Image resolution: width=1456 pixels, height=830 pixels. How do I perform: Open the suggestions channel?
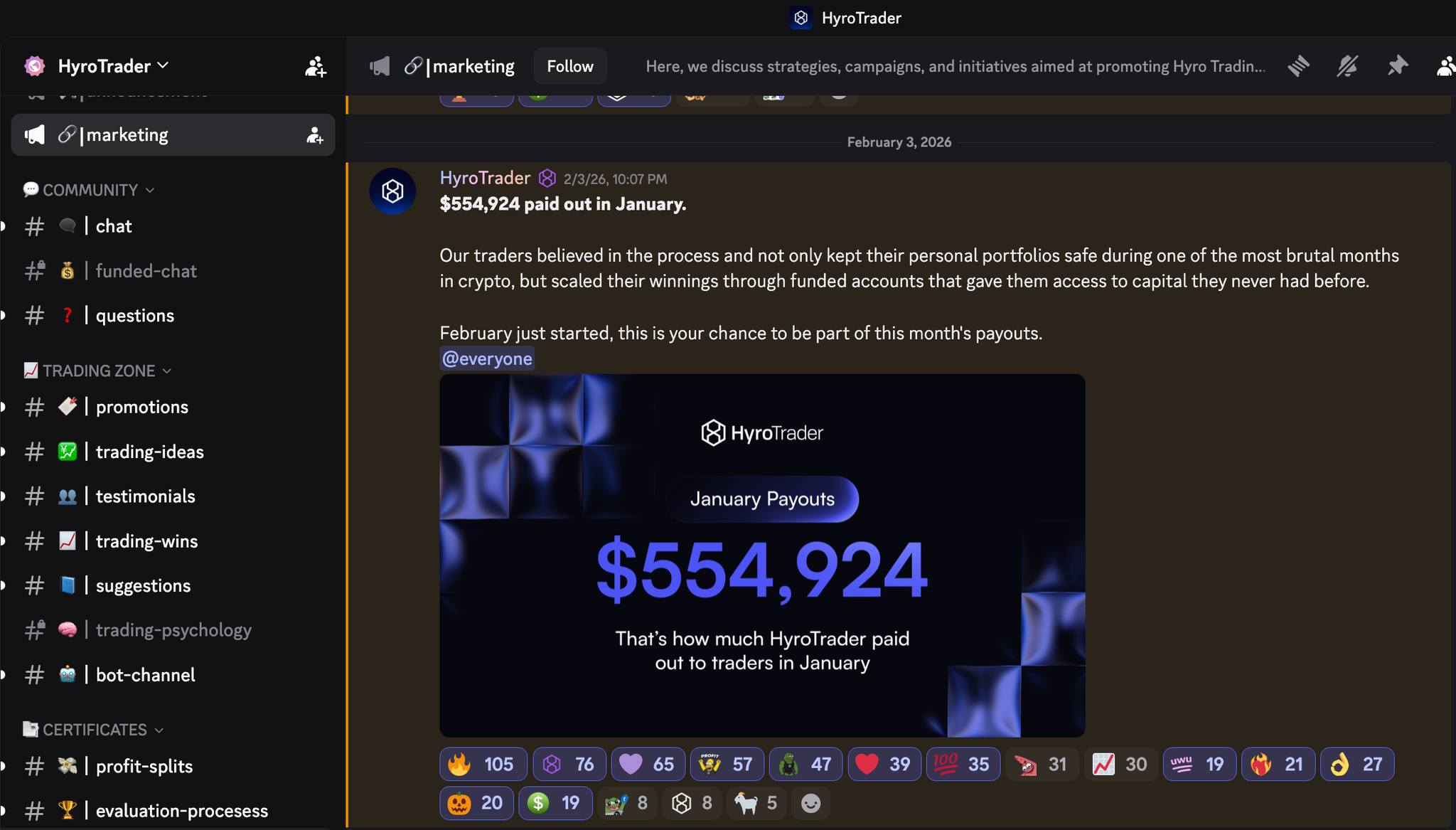pyautogui.click(x=173, y=585)
